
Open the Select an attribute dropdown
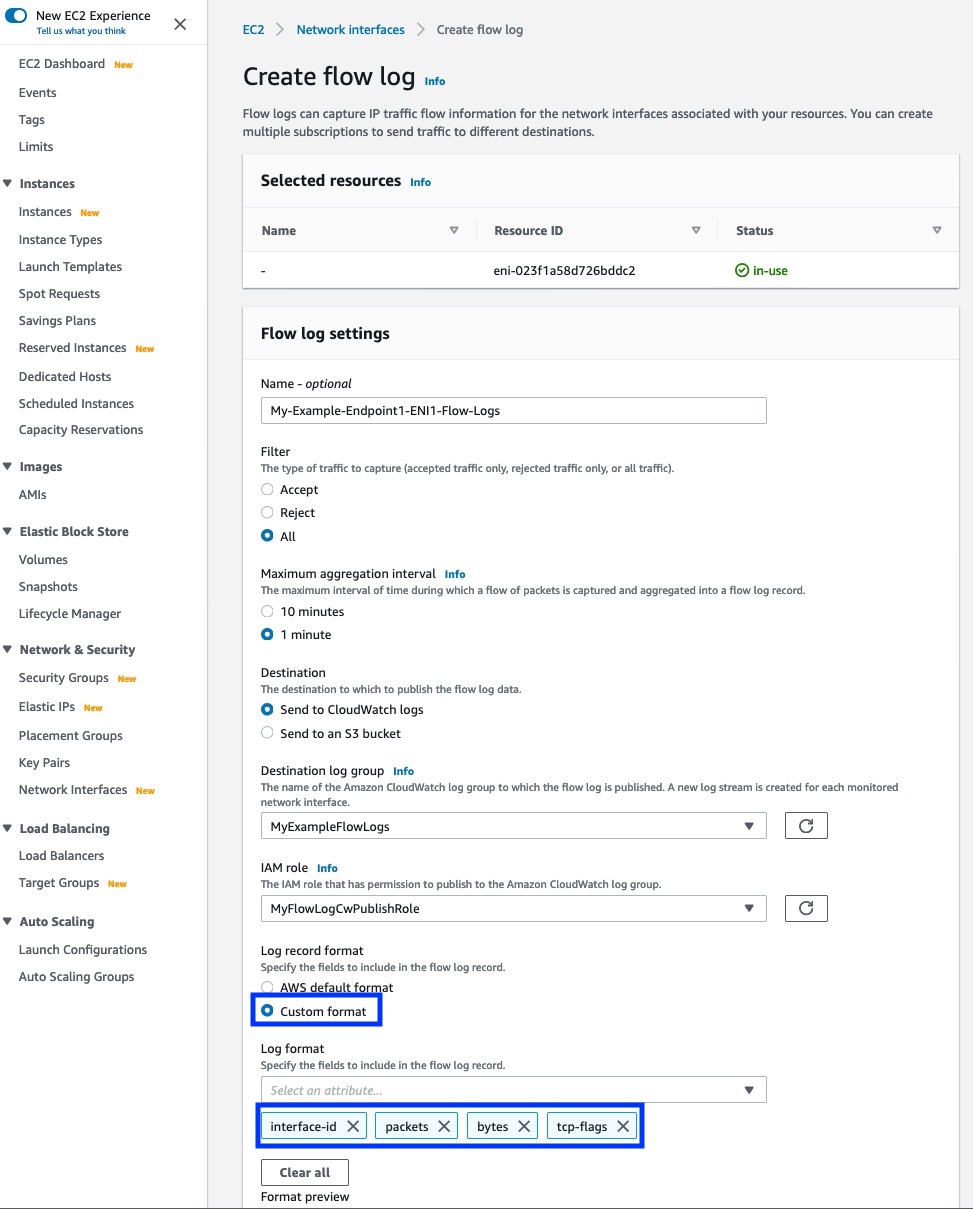point(513,1090)
